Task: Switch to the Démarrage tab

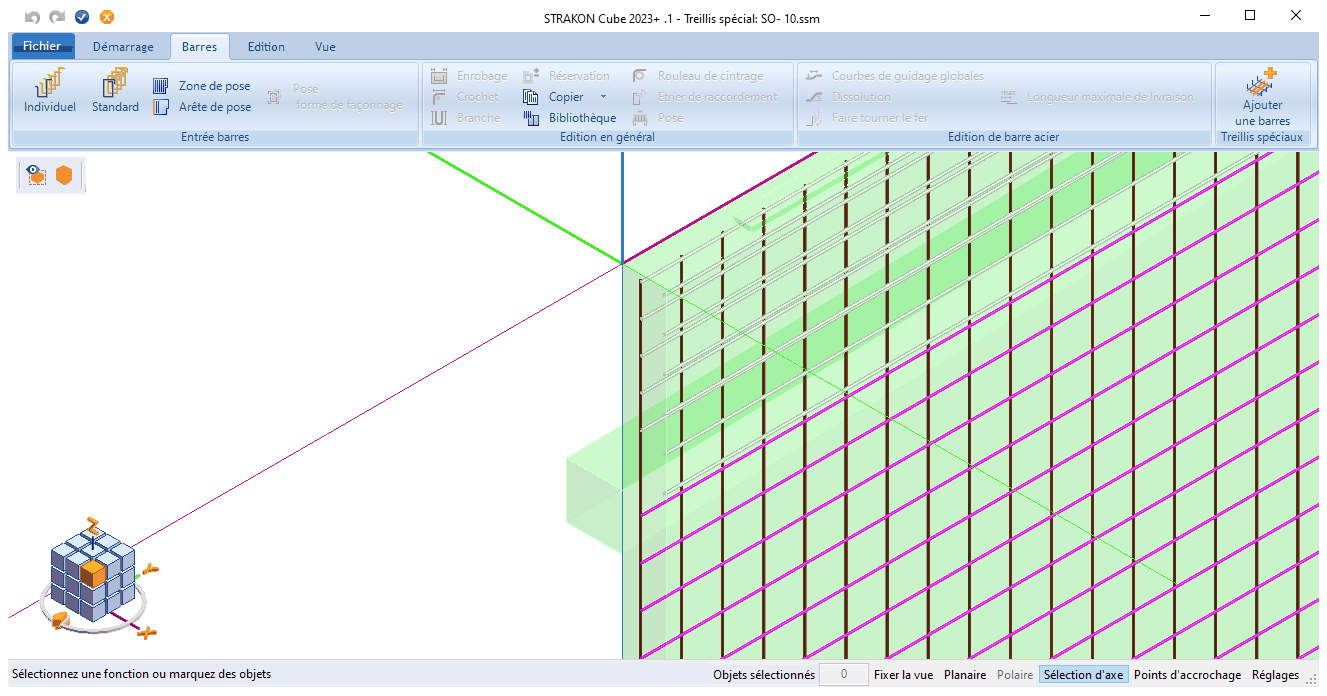Action: pos(123,47)
